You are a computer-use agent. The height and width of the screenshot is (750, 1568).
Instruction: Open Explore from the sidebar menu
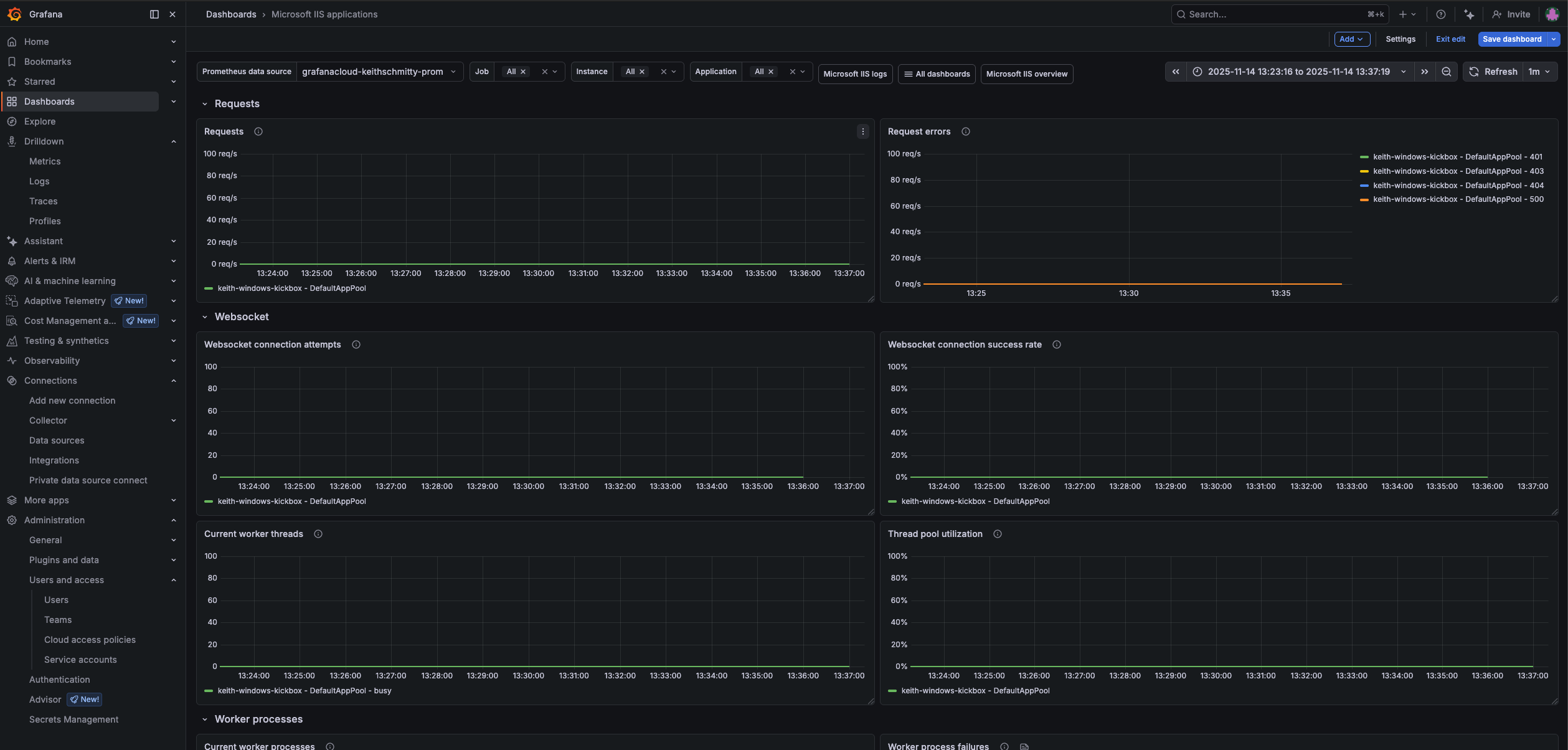40,121
